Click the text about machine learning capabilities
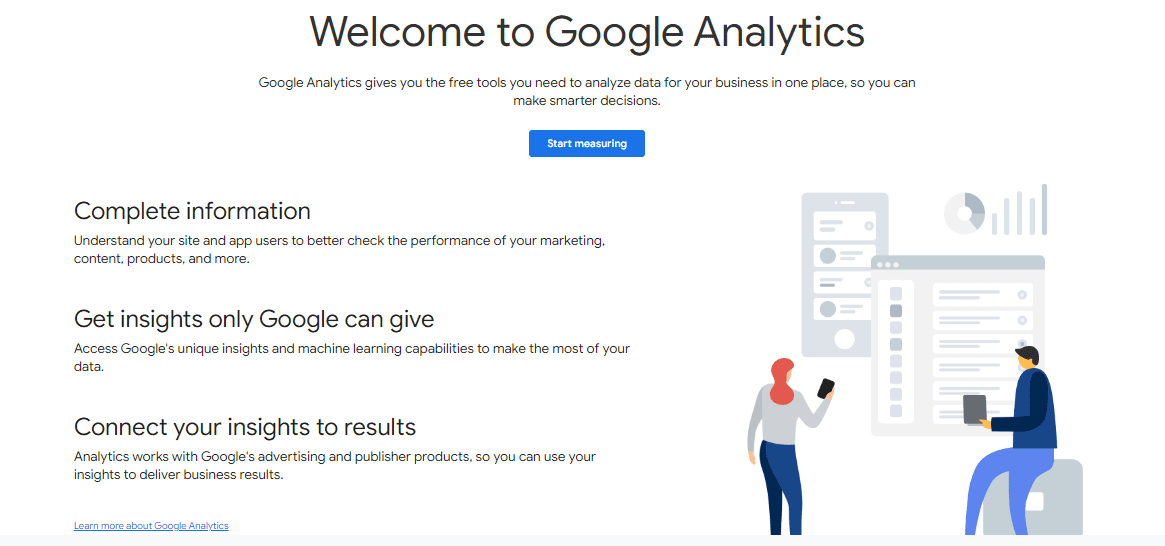Viewport: 1165px width, 546px height. tap(352, 357)
